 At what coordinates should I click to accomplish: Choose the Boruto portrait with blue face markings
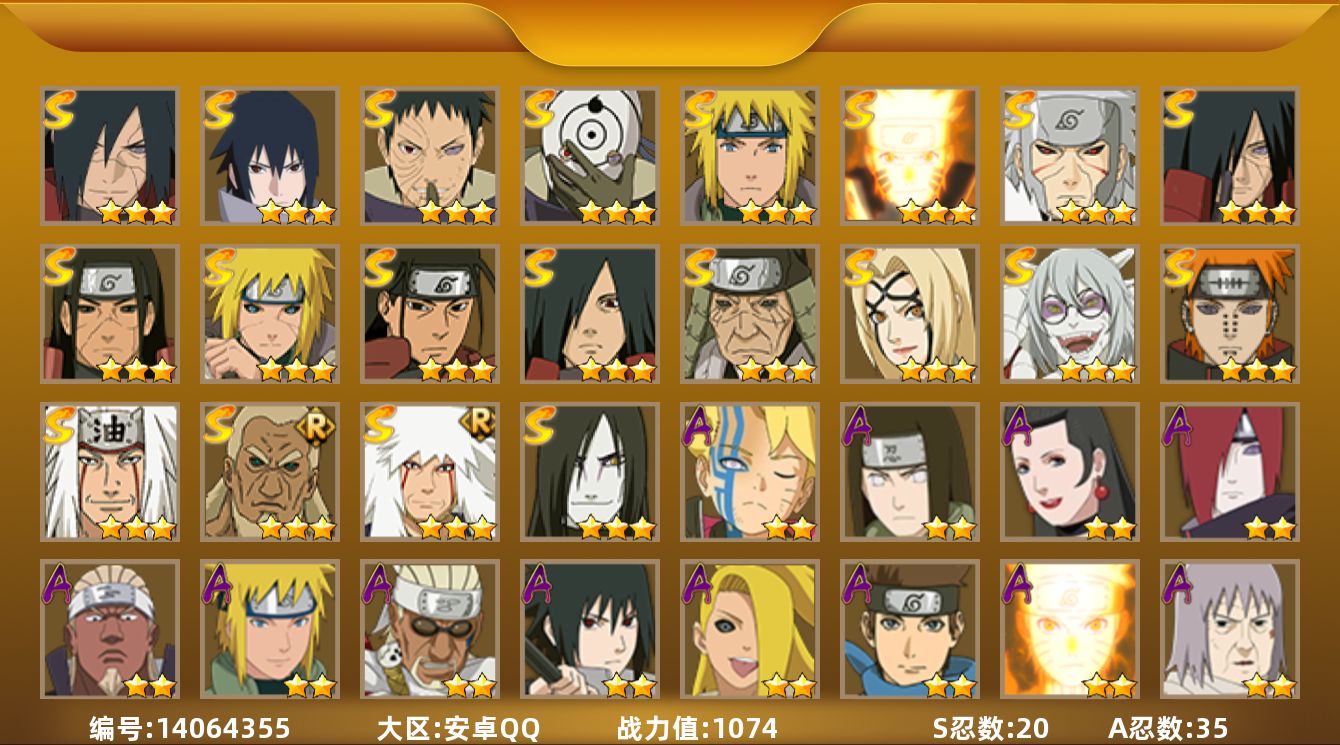750,472
